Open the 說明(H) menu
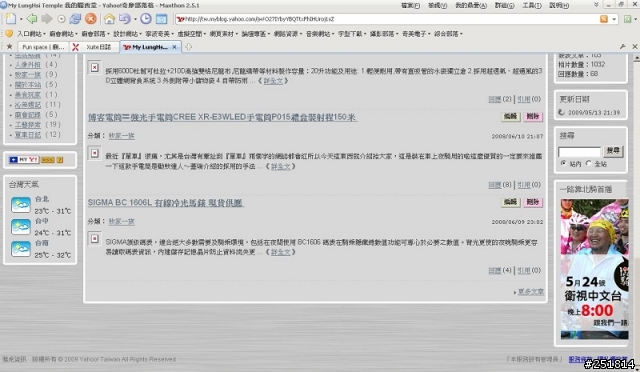This screenshot has height=372, width=640. click(559, 5)
